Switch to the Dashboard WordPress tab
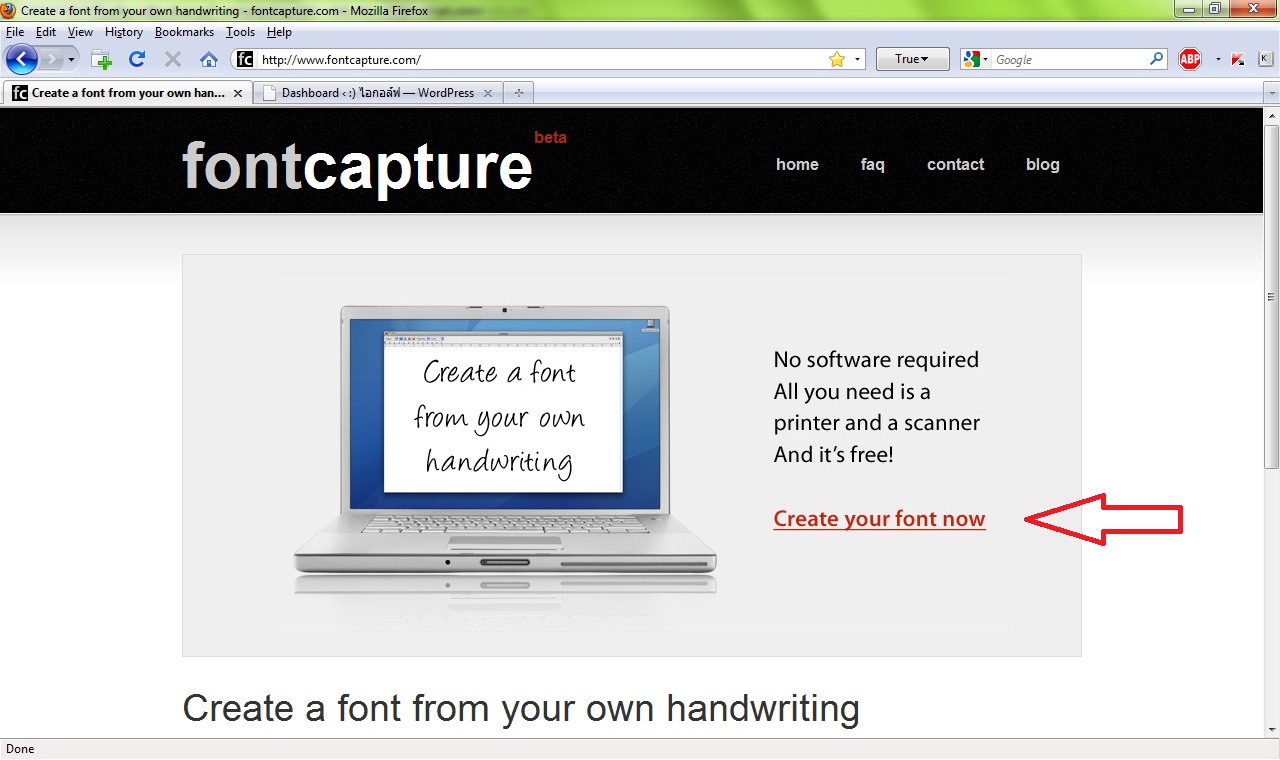 [x=377, y=93]
